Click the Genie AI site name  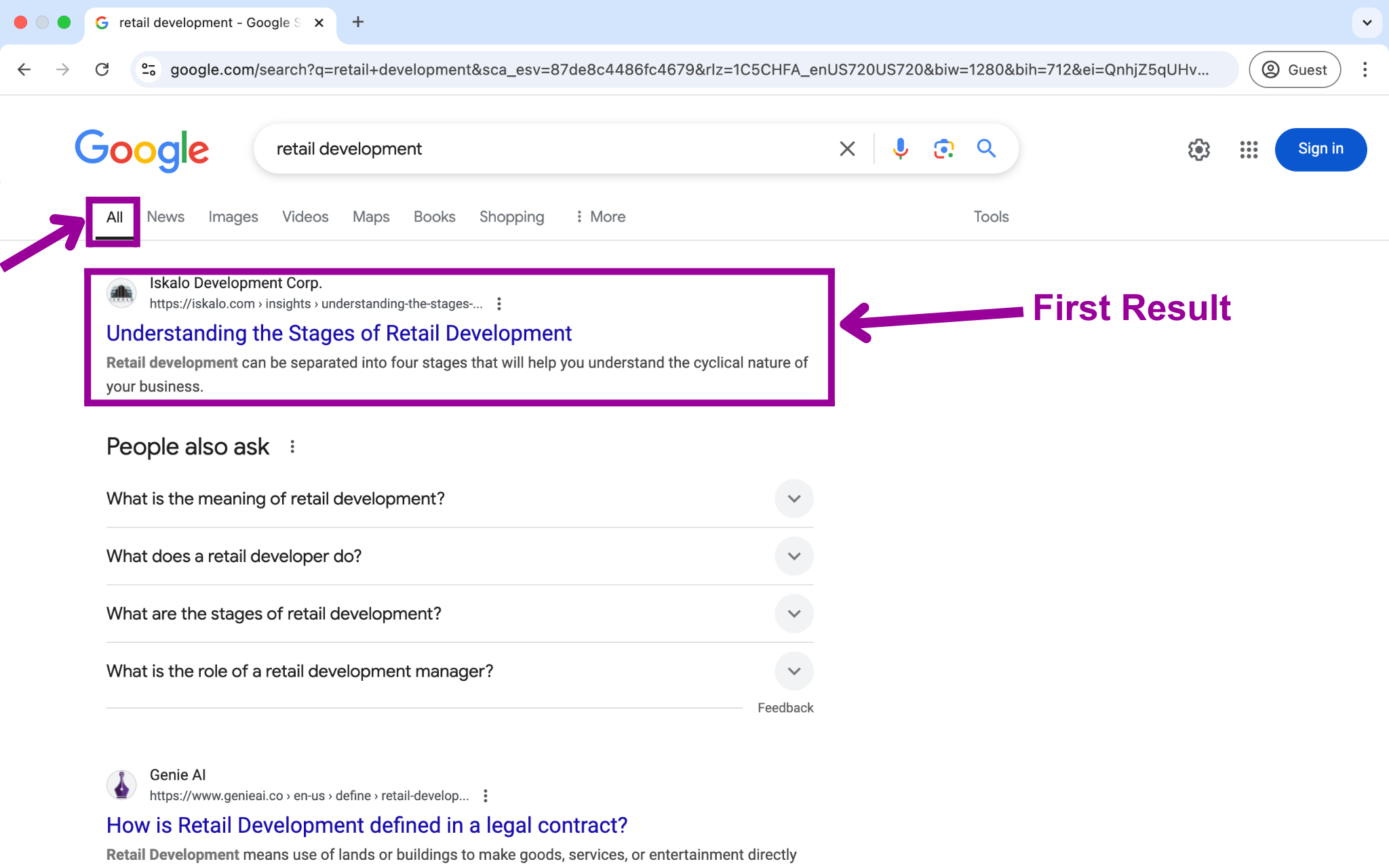pyautogui.click(x=178, y=775)
